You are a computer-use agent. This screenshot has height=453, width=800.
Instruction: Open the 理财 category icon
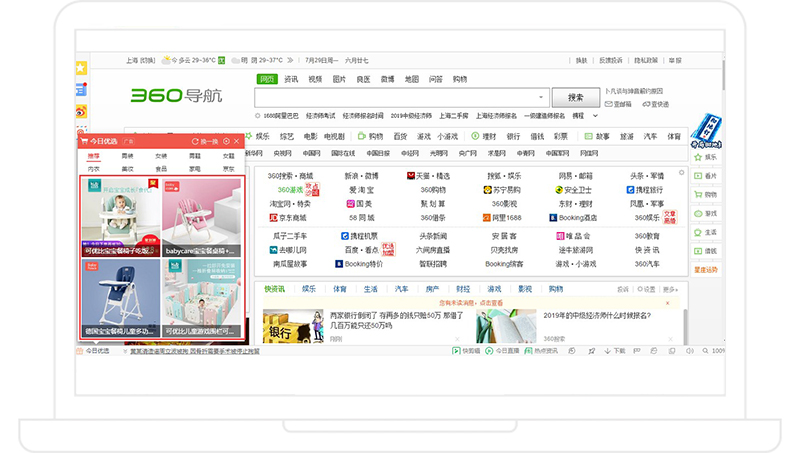(483, 136)
